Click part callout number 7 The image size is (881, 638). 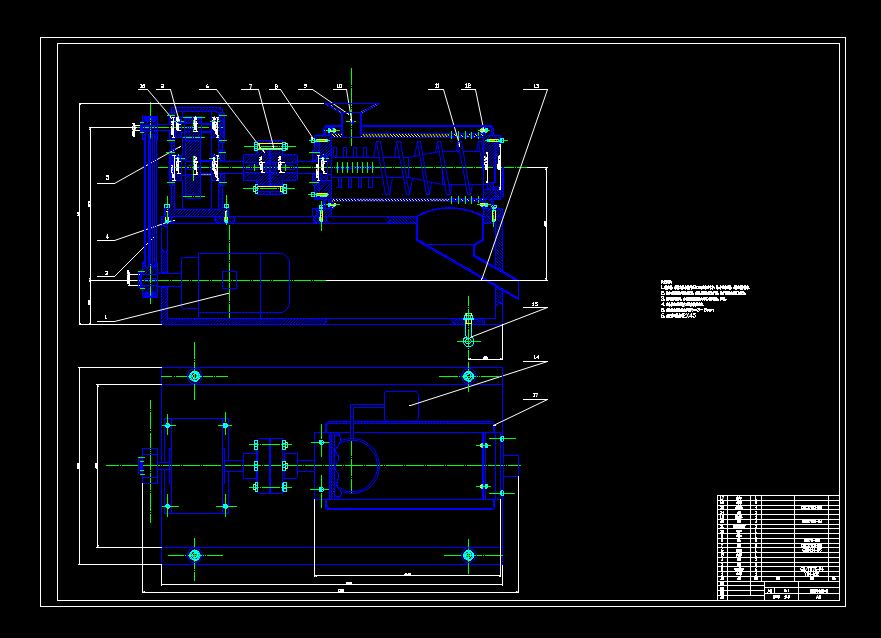point(251,86)
